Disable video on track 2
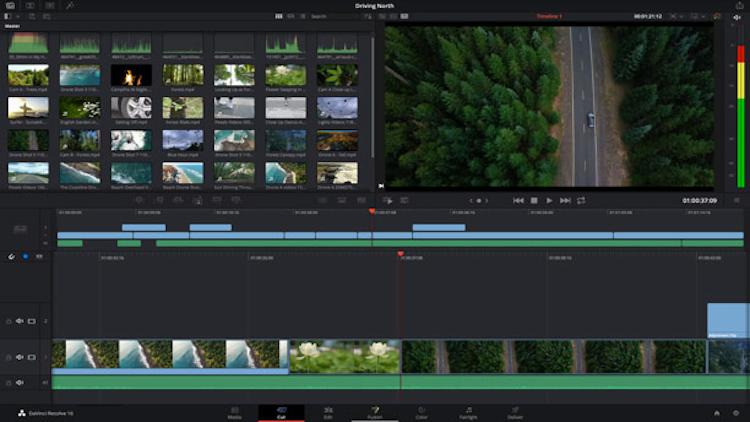This screenshot has height=422, width=750. pos(32,321)
